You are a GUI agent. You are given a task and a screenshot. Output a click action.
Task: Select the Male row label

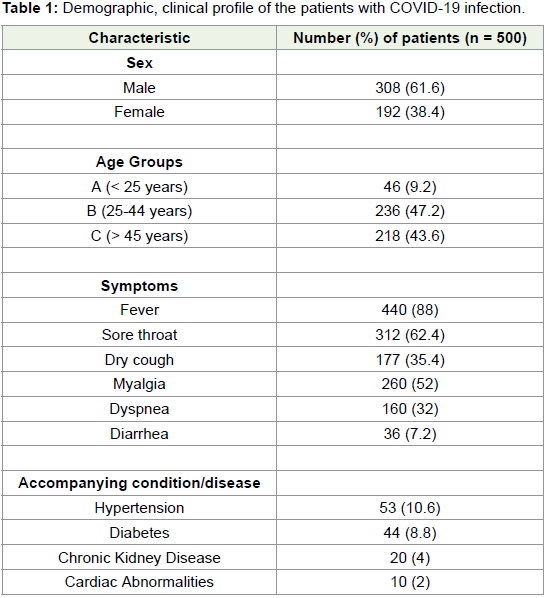tap(139, 88)
